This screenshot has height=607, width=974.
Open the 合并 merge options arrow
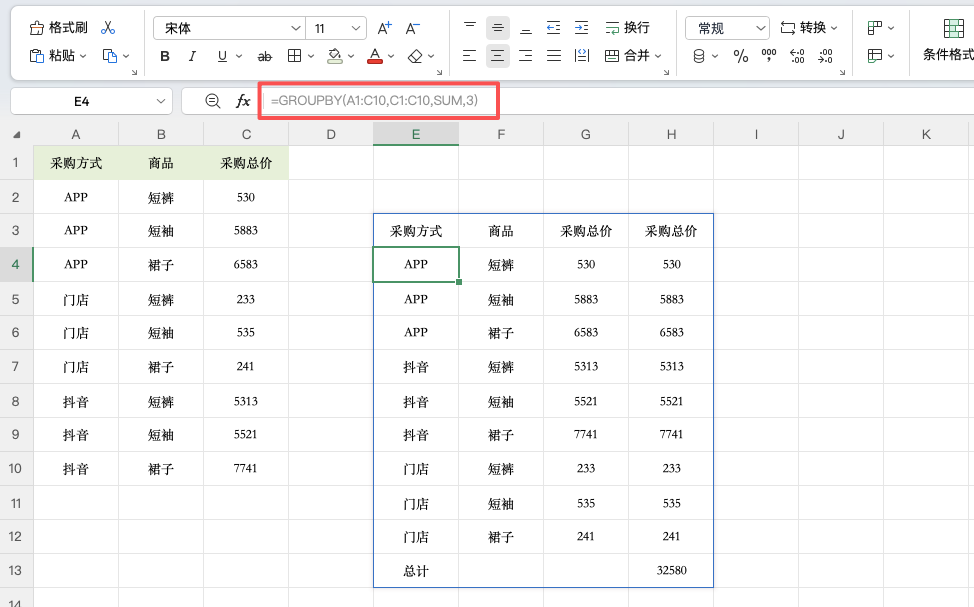(x=658, y=56)
